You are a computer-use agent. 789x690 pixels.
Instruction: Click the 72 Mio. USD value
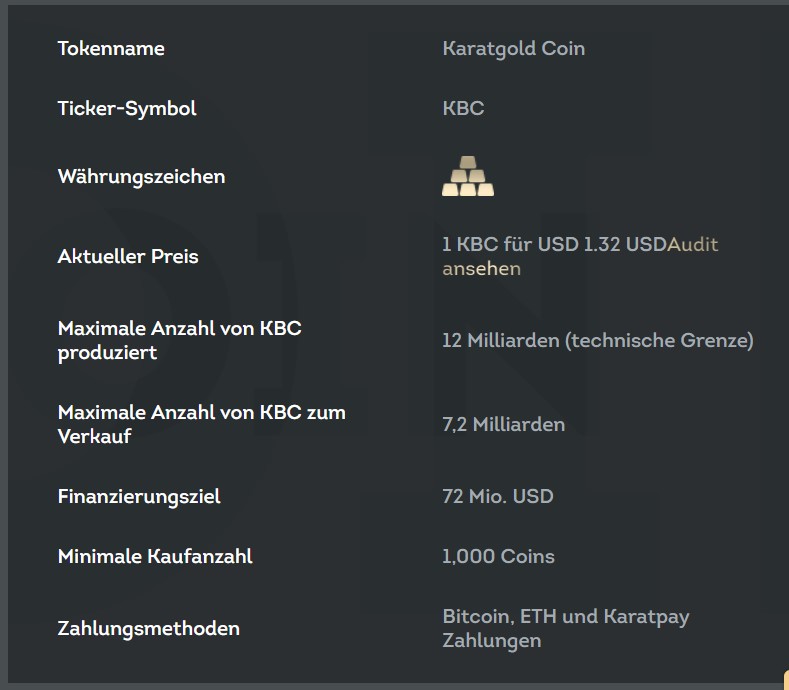pos(498,497)
